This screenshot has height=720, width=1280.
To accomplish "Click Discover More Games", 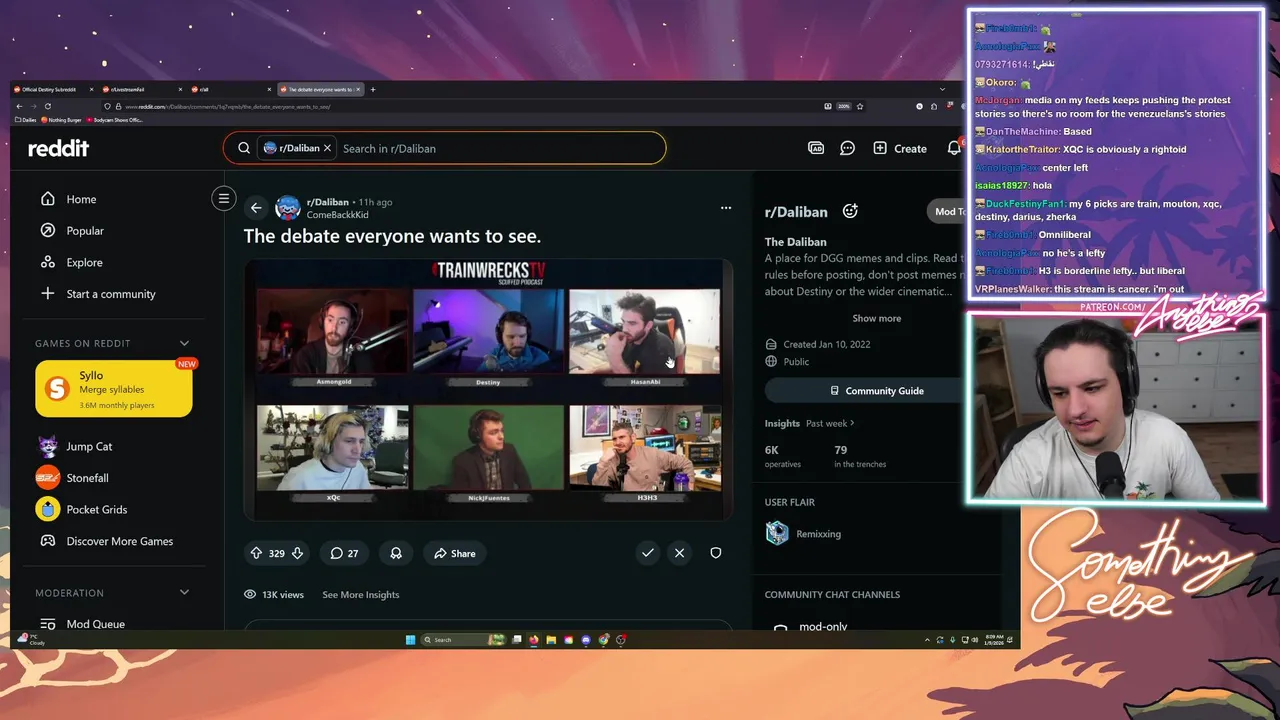I will tap(106, 541).
